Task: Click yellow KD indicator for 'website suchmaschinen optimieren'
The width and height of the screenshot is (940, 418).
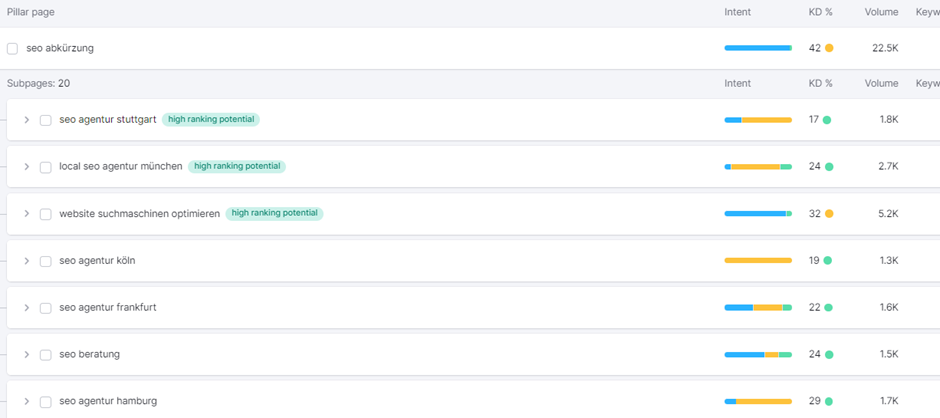Action: (x=829, y=214)
